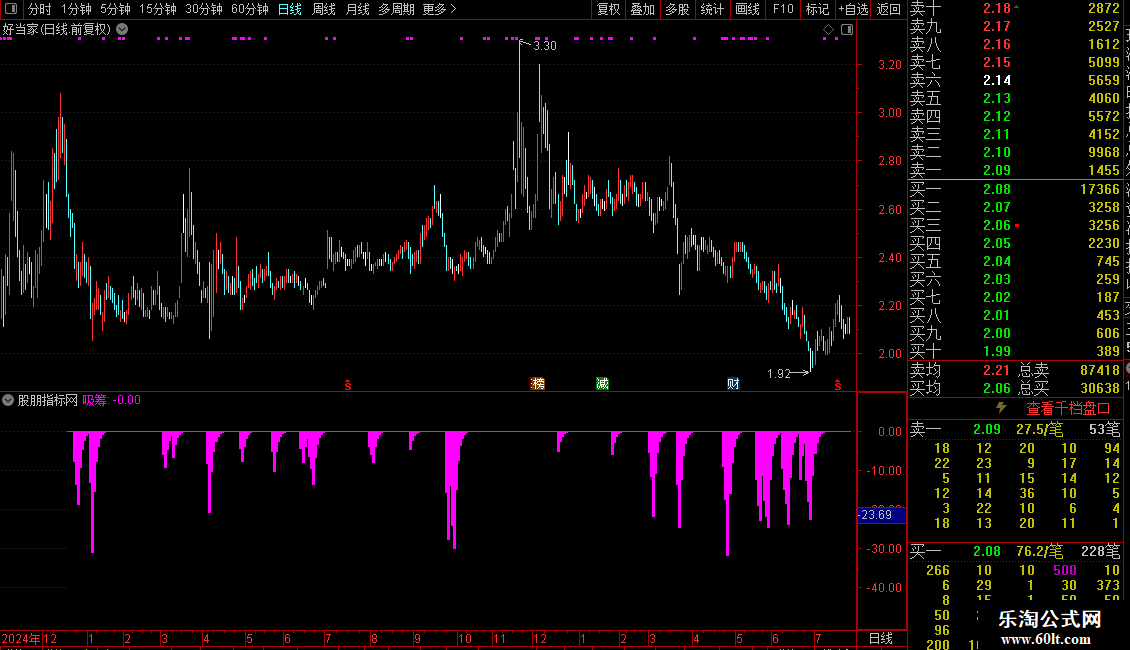This screenshot has width=1130, height=650.
Task: Open the 多周期 multi-period view
Action: click(396, 9)
